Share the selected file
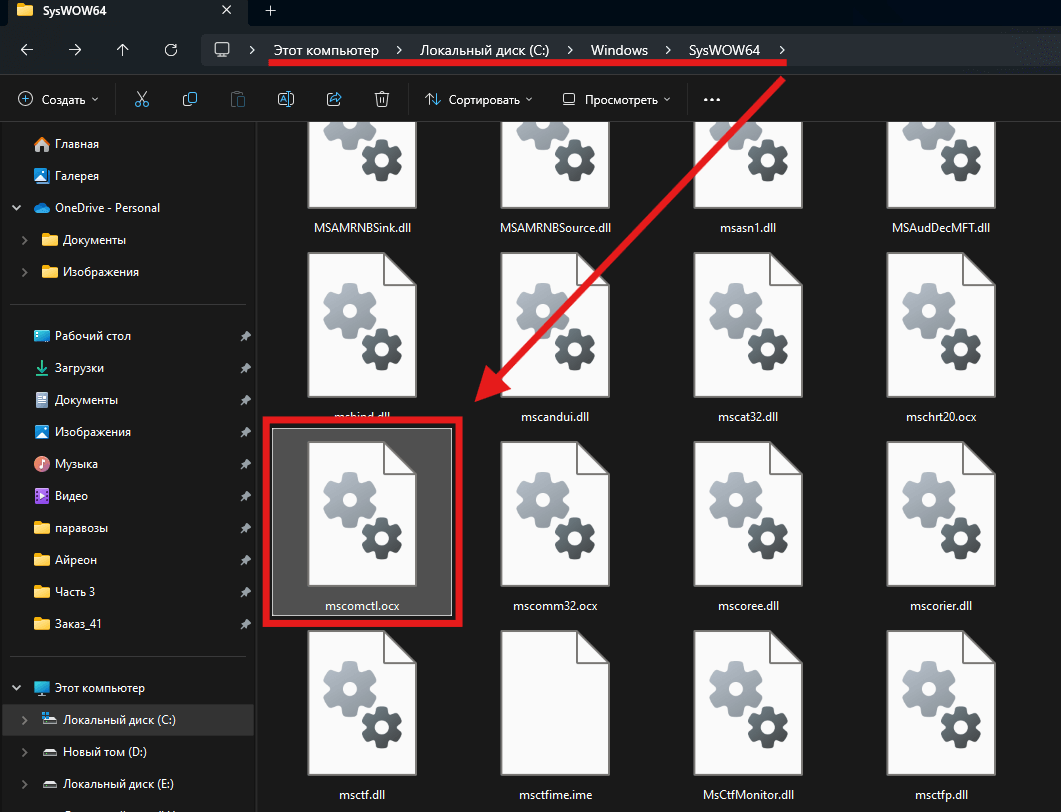The image size is (1061, 812). [334, 99]
